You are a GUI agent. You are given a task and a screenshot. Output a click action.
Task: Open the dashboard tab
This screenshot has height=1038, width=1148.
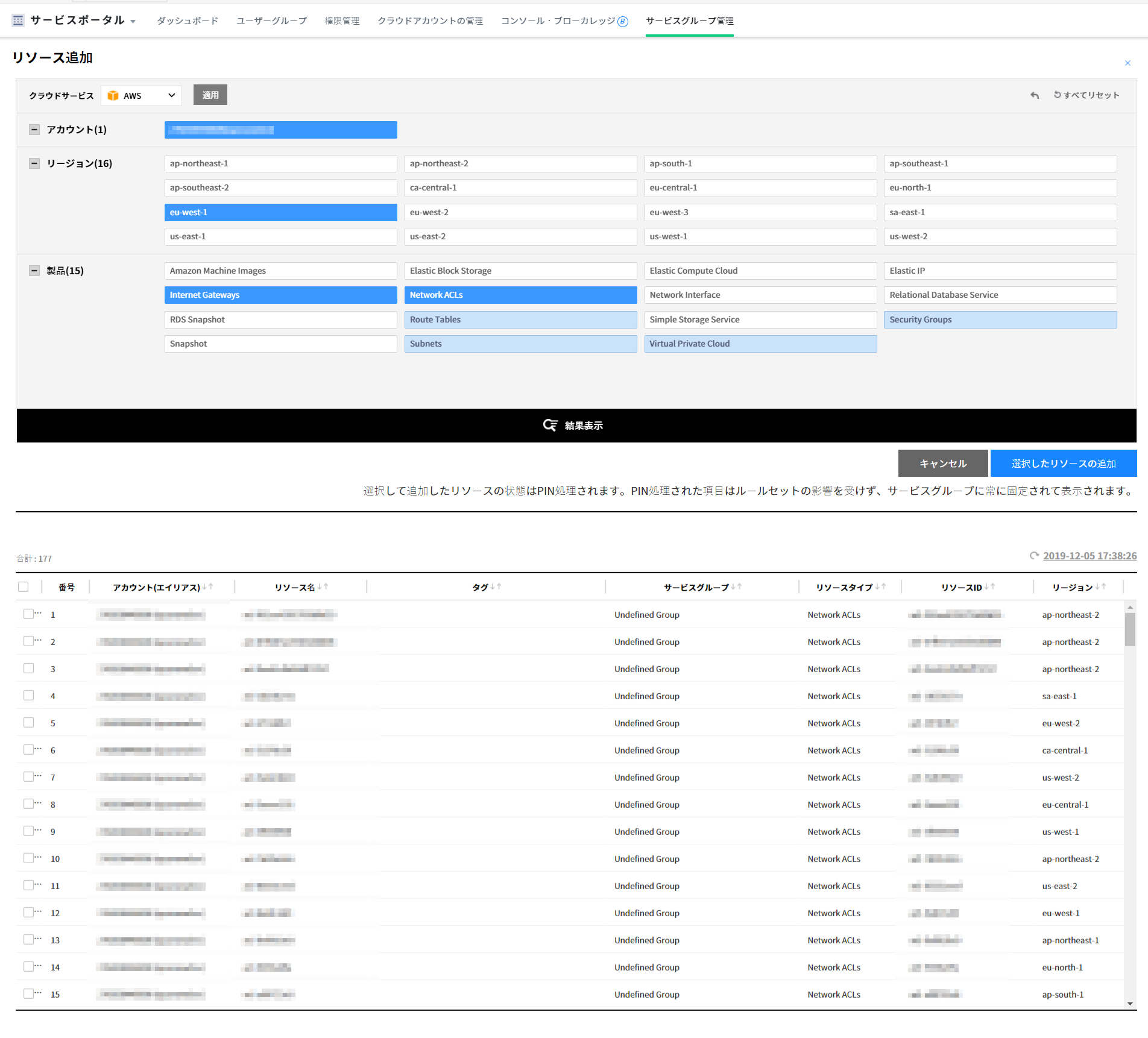pos(188,20)
